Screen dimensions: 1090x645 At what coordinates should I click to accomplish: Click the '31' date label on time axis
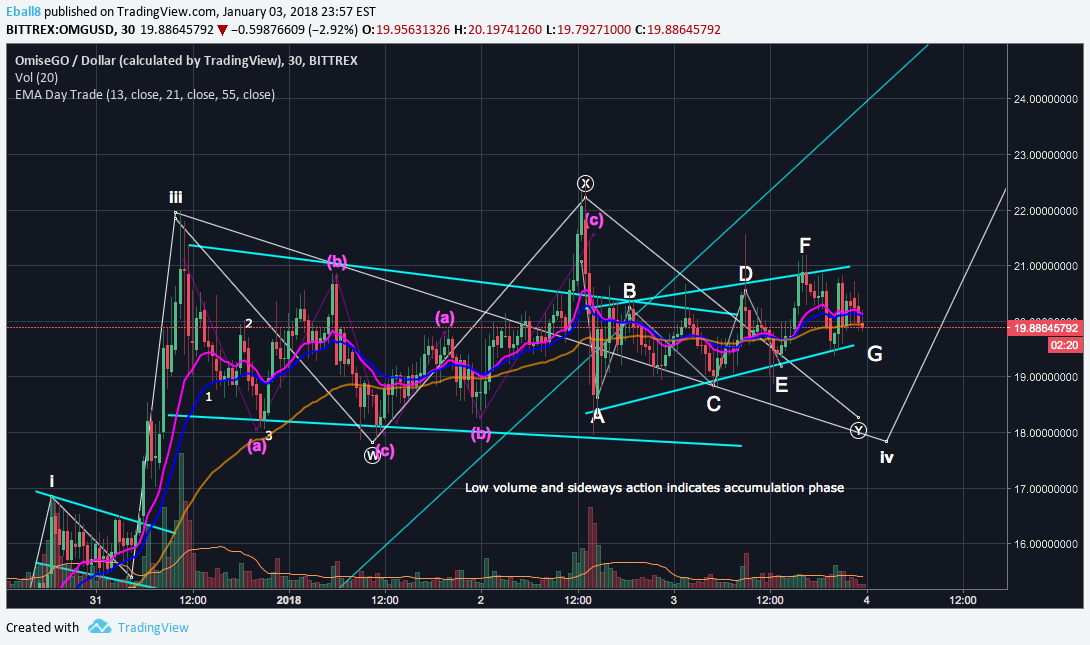tap(96, 600)
